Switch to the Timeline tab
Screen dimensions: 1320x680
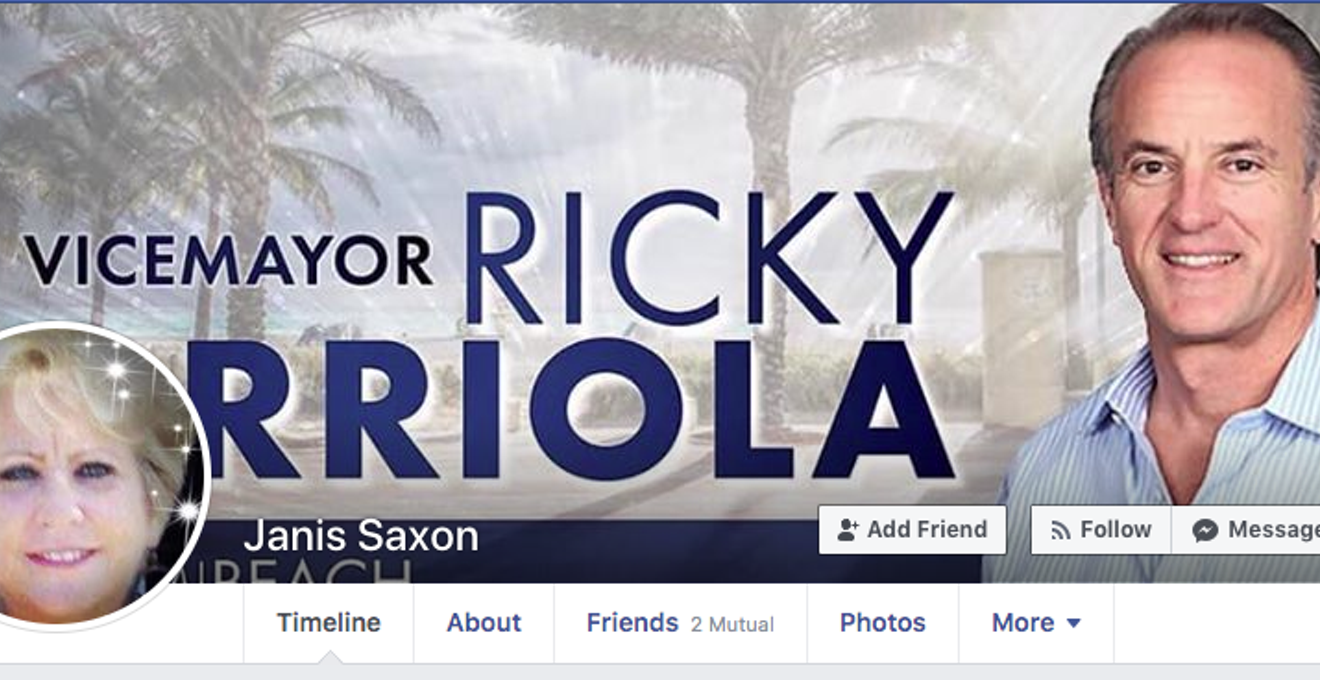[x=329, y=623]
